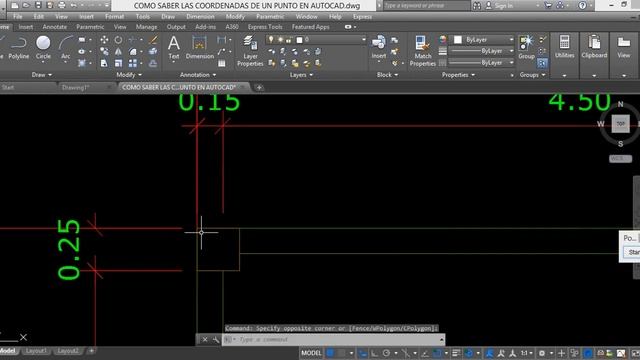Open annotation scale 1:1 dropdown
The width and height of the screenshot is (640, 360).
(527, 353)
